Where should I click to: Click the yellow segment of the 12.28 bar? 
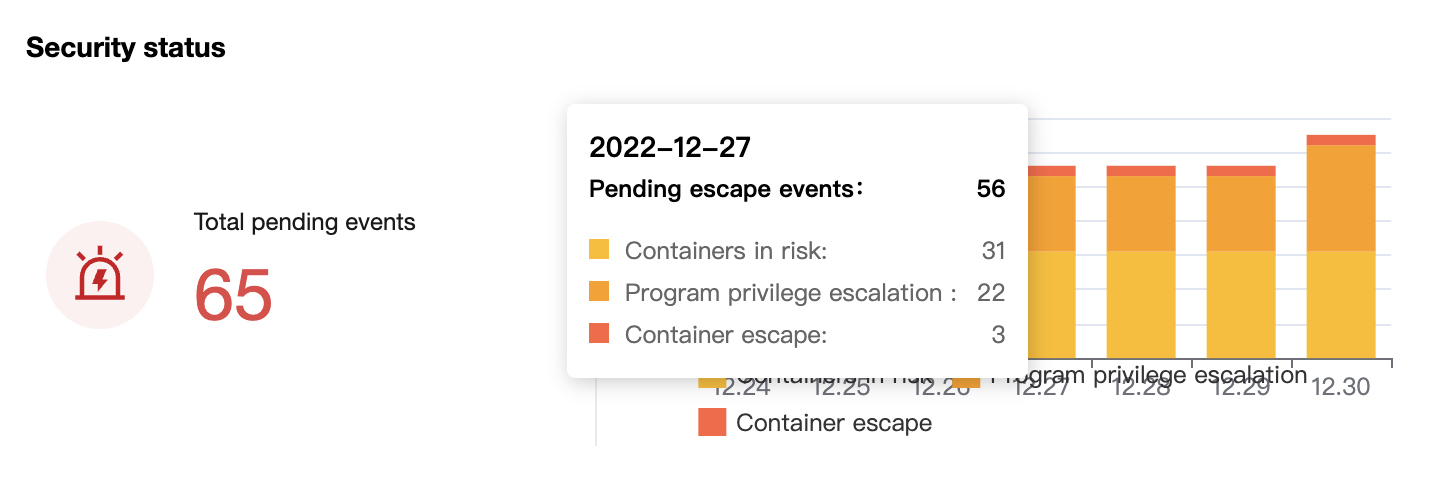tap(1141, 304)
